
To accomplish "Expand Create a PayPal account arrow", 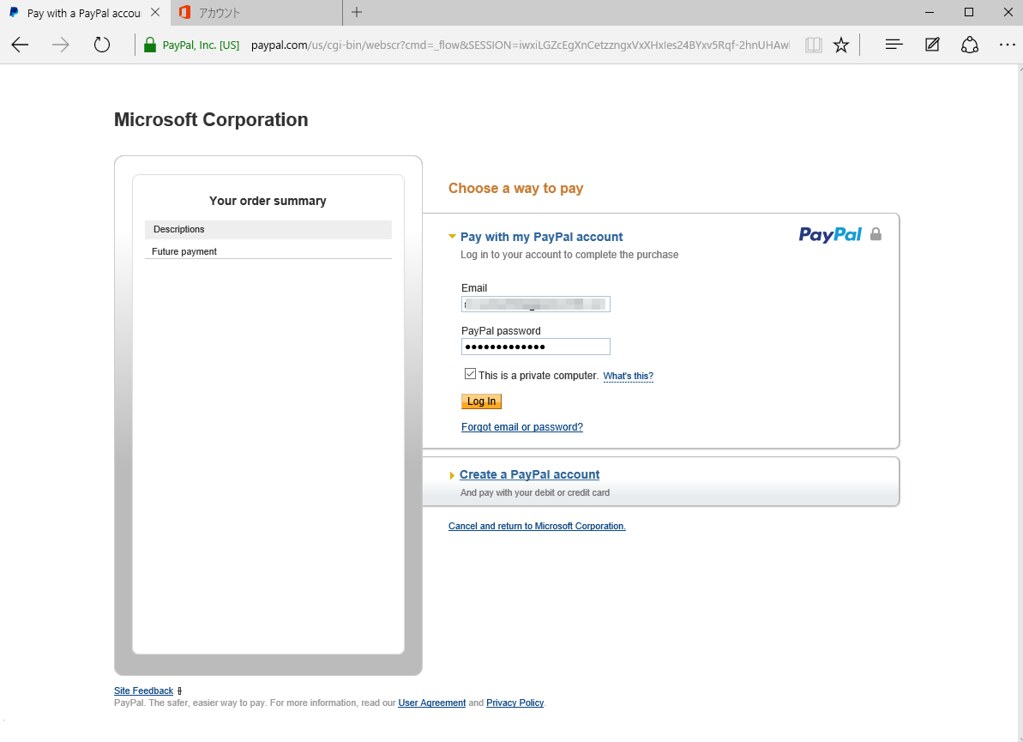I will click(x=451, y=475).
